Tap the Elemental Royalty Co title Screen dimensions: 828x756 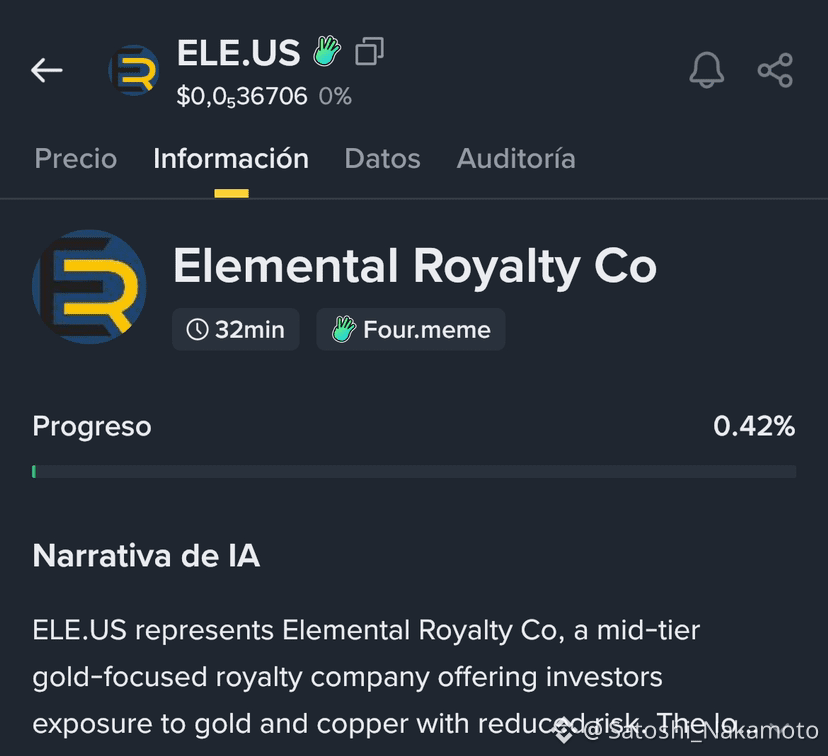(x=415, y=267)
